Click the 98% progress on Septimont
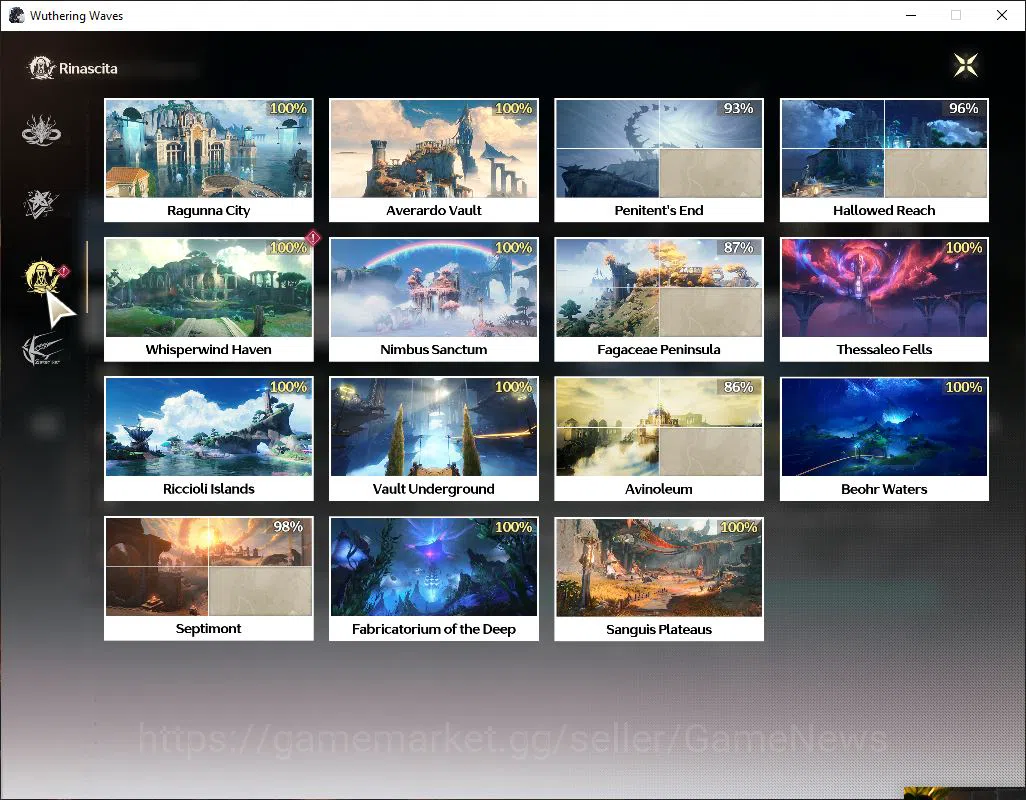 [288, 527]
